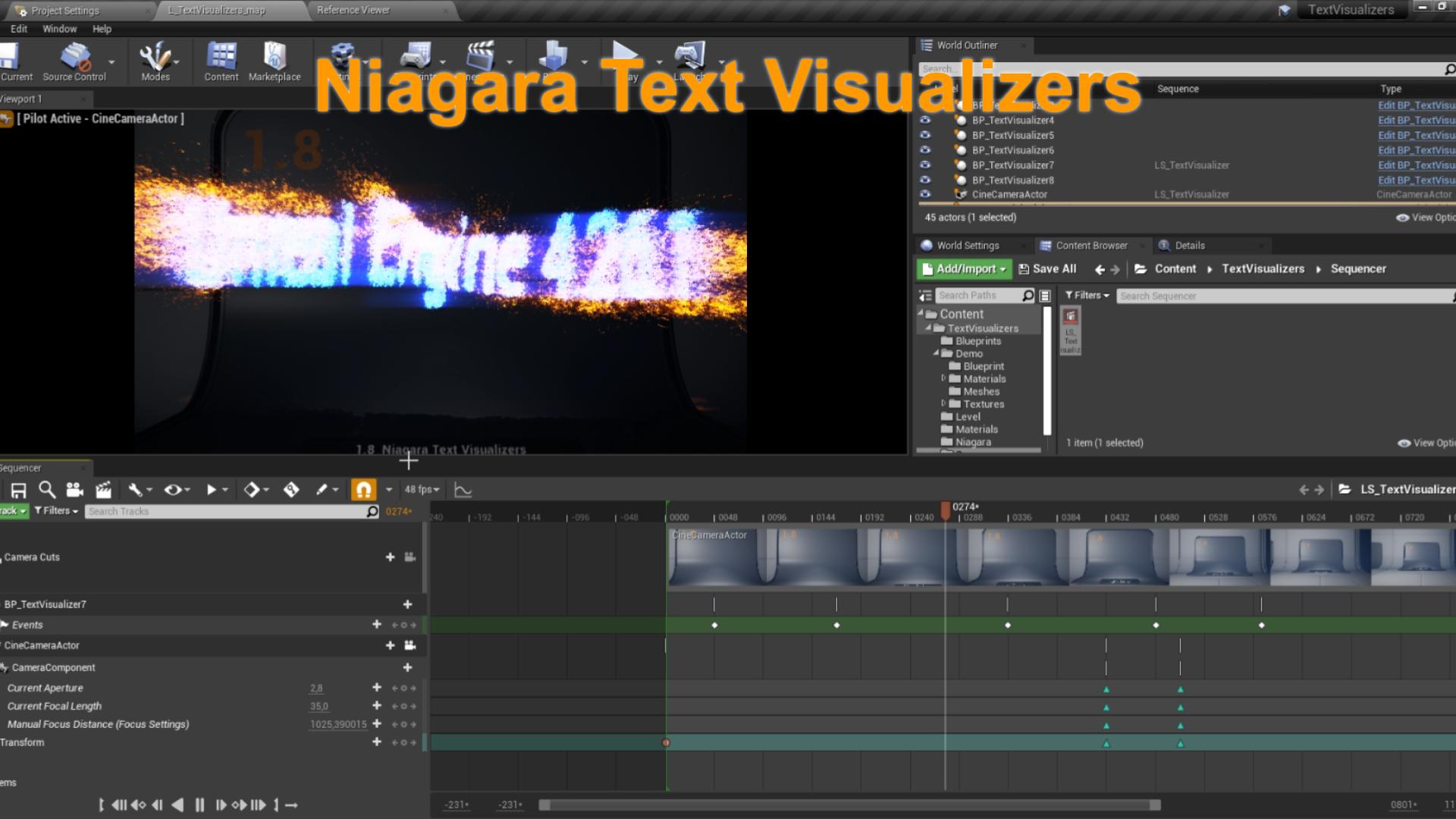Image resolution: width=1456 pixels, height=819 pixels.
Task: Open the curve editor icon near 48 fps
Action: click(463, 489)
